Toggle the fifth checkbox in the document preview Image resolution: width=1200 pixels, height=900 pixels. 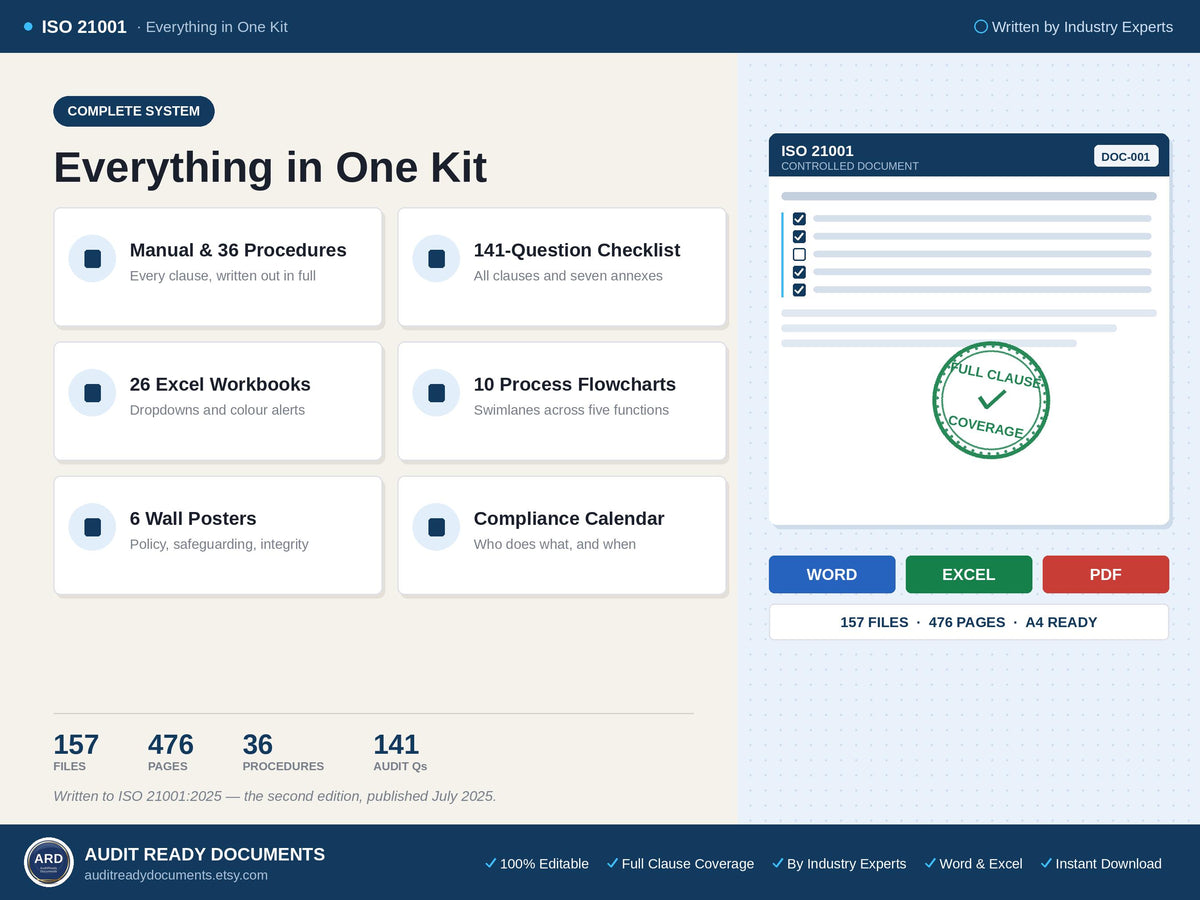tap(799, 290)
